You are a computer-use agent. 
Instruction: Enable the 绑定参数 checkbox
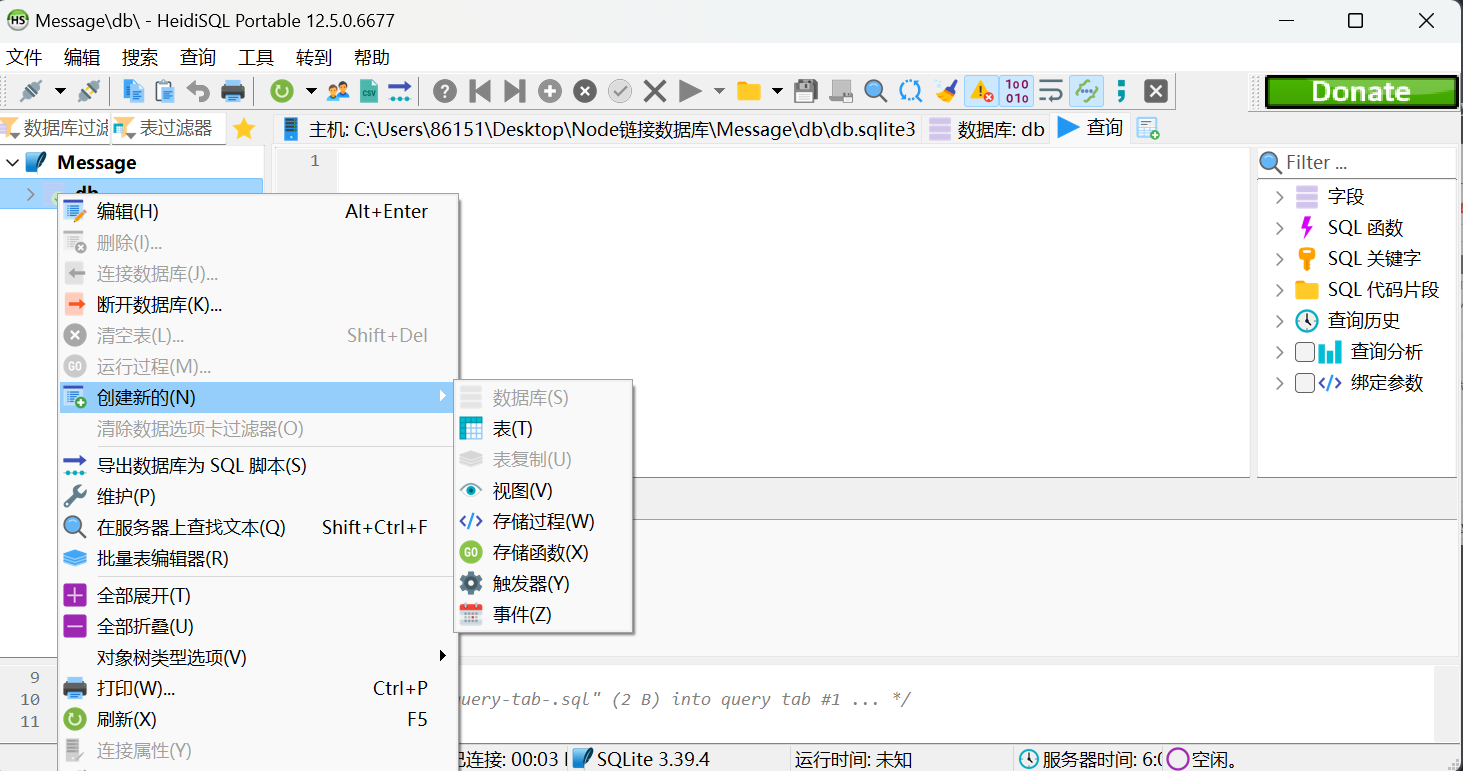click(1304, 382)
